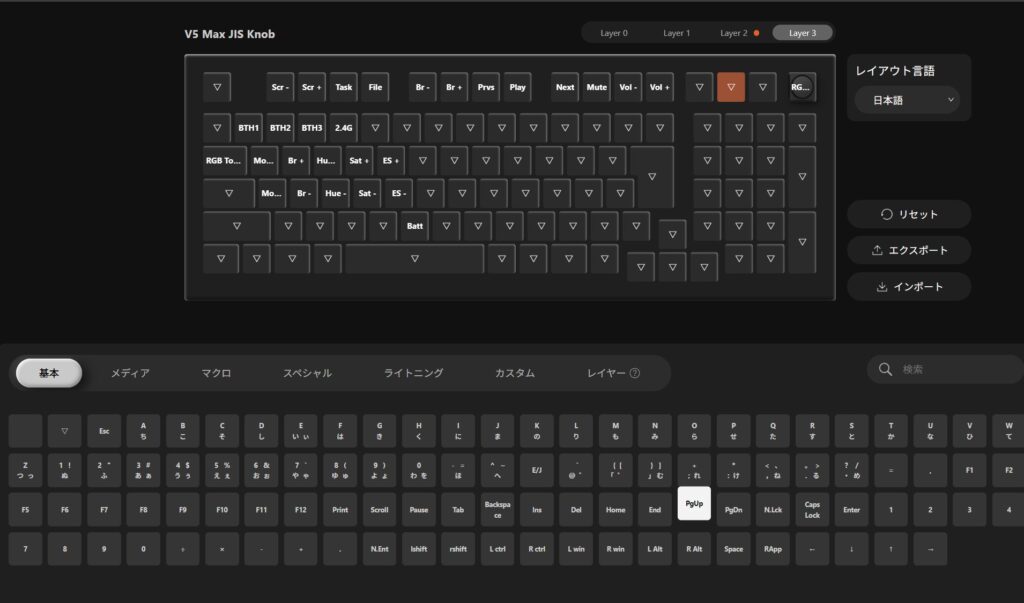Click the BTH1 Bluetooth key
1024x603 pixels.
(x=248, y=128)
